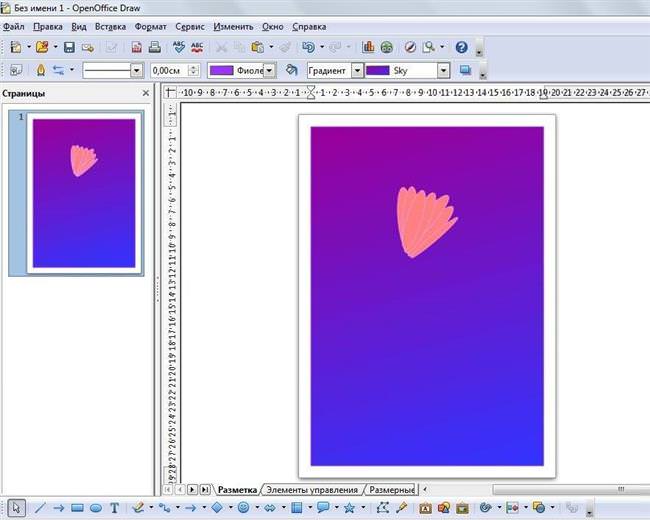
Task: Select the Text tool
Action: 114,508
